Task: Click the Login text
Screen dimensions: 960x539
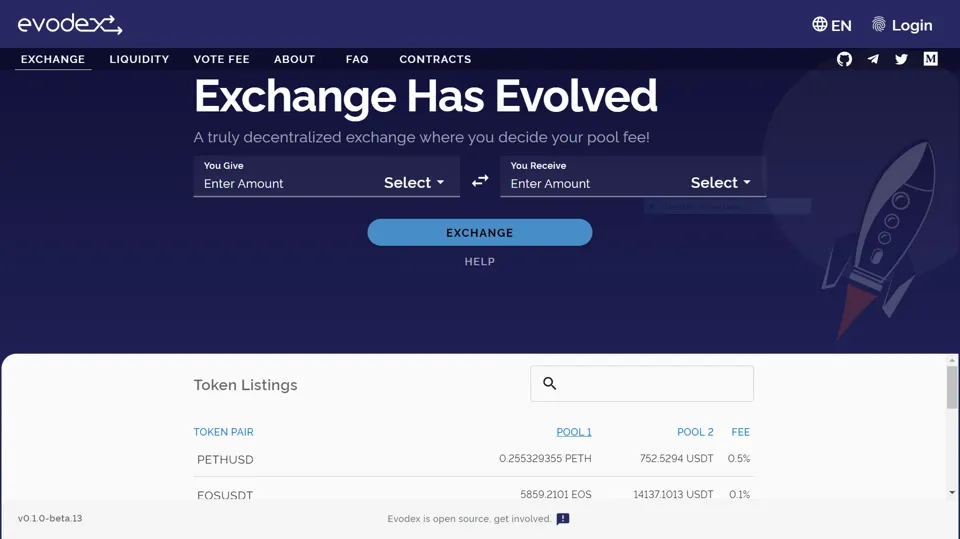Action: [x=912, y=25]
